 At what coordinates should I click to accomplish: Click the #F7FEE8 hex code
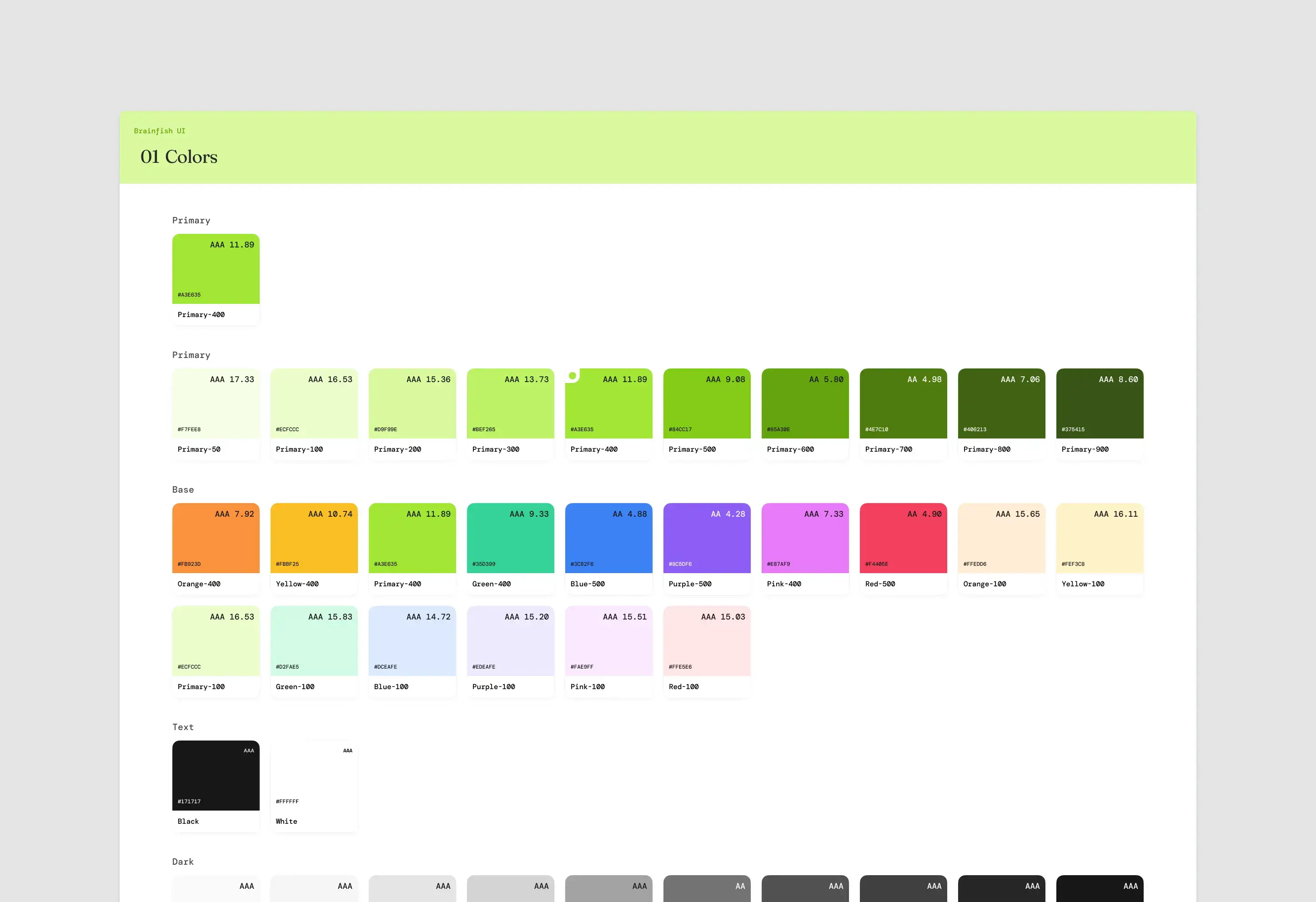coord(189,429)
